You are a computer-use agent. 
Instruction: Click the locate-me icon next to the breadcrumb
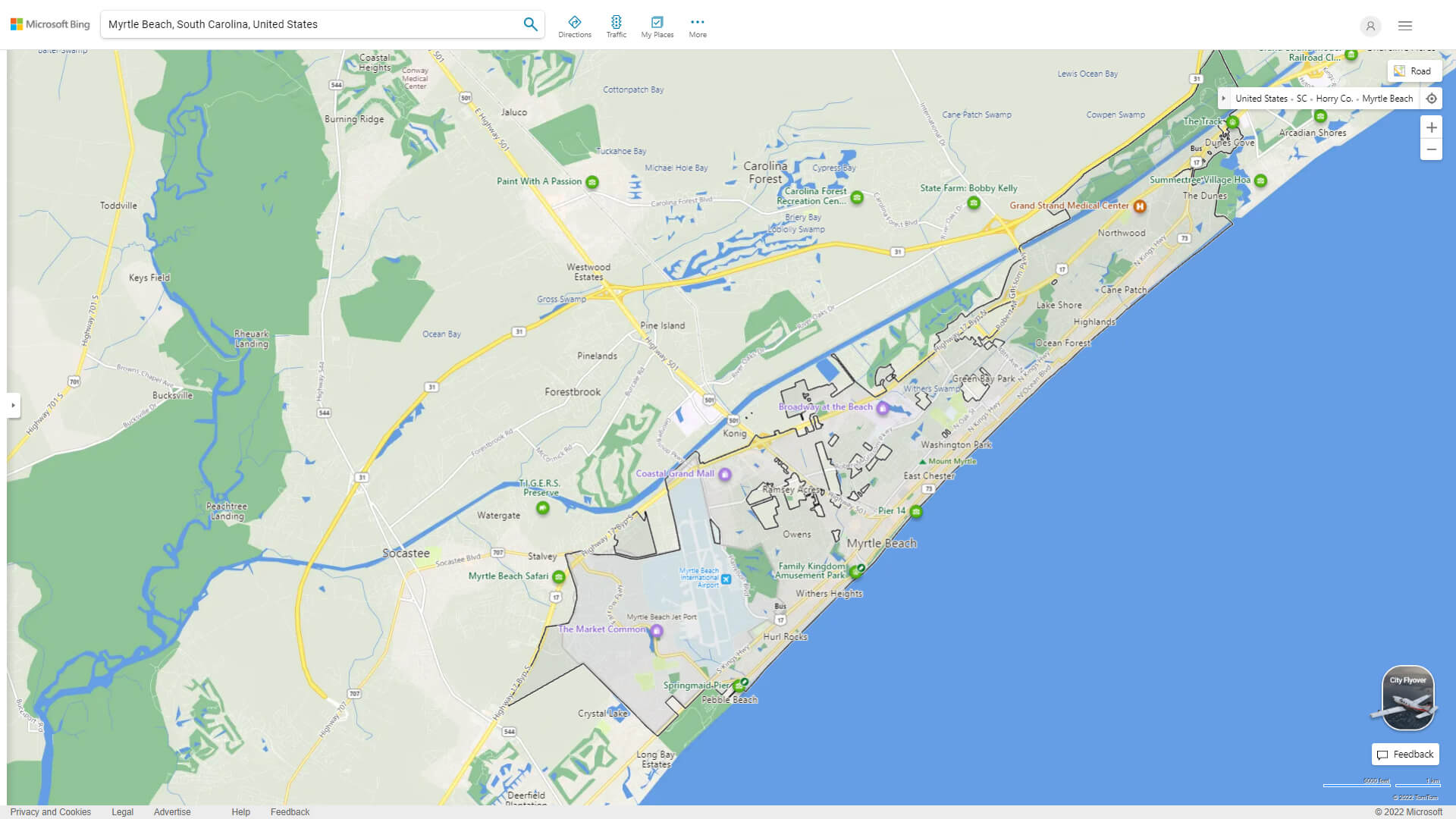click(1432, 98)
